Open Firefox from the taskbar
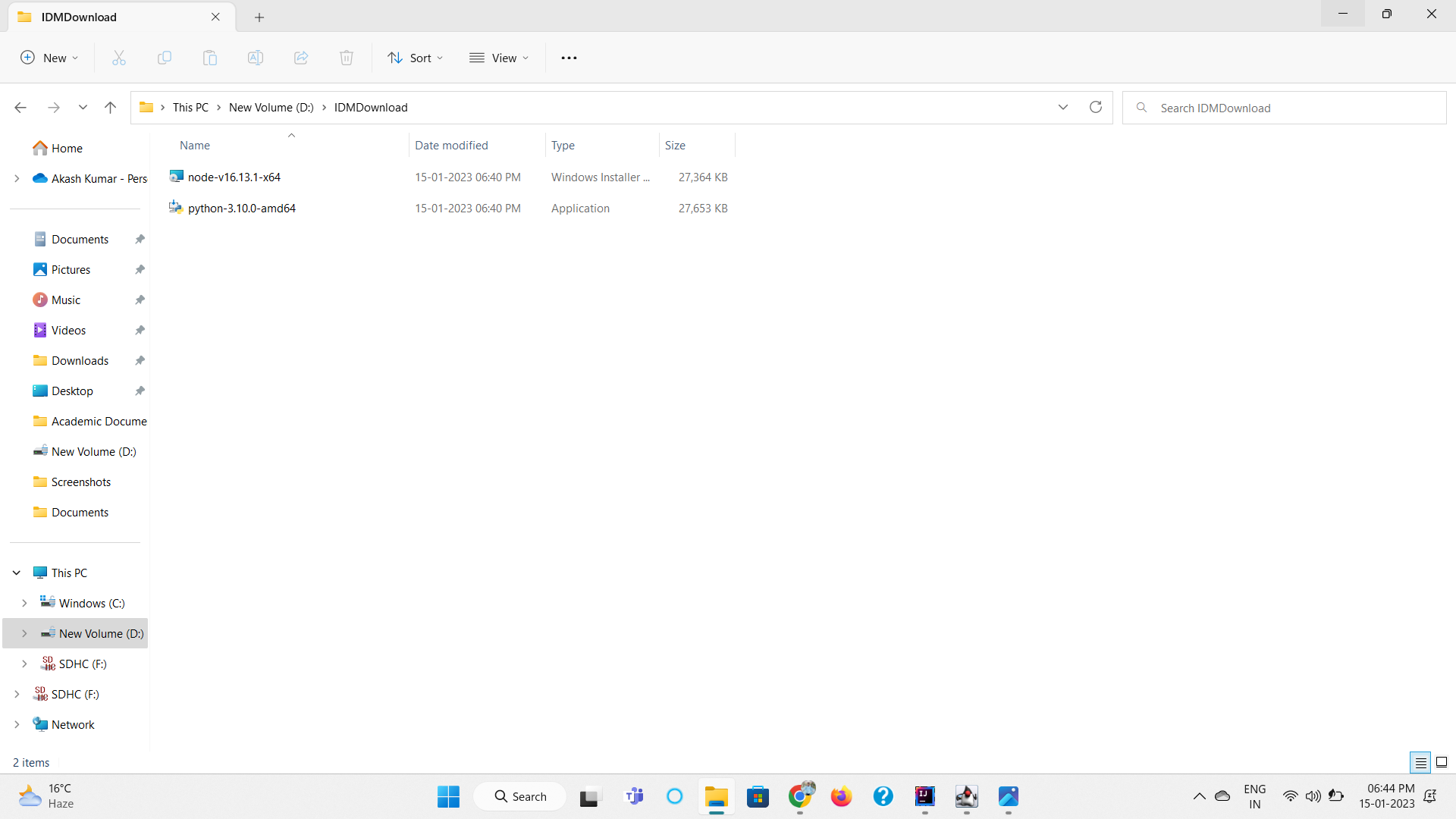Viewport: 1456px width, 819px height. (x=841, y=797)
